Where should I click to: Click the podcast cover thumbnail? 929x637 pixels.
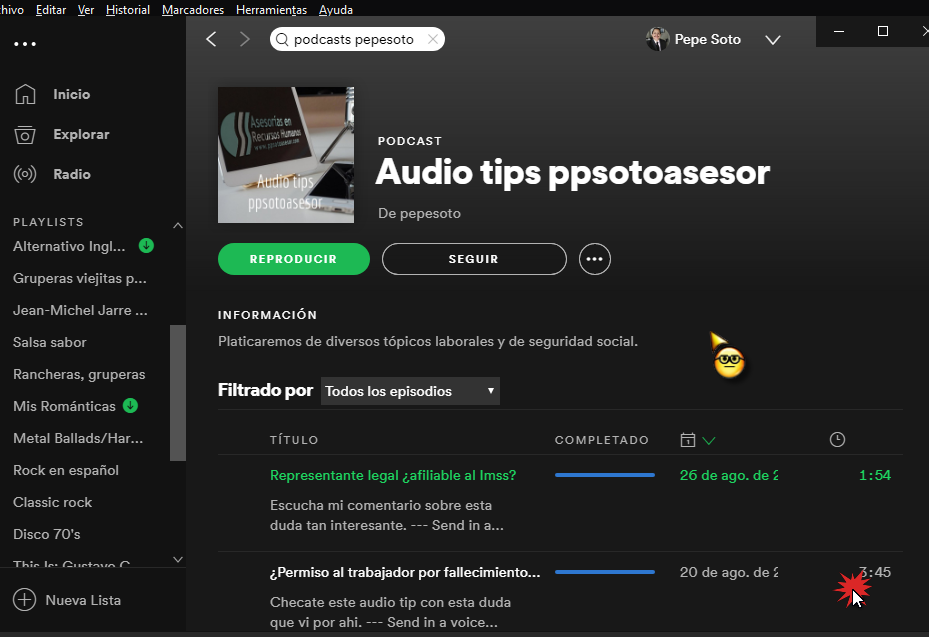click(x=286, y=155)
